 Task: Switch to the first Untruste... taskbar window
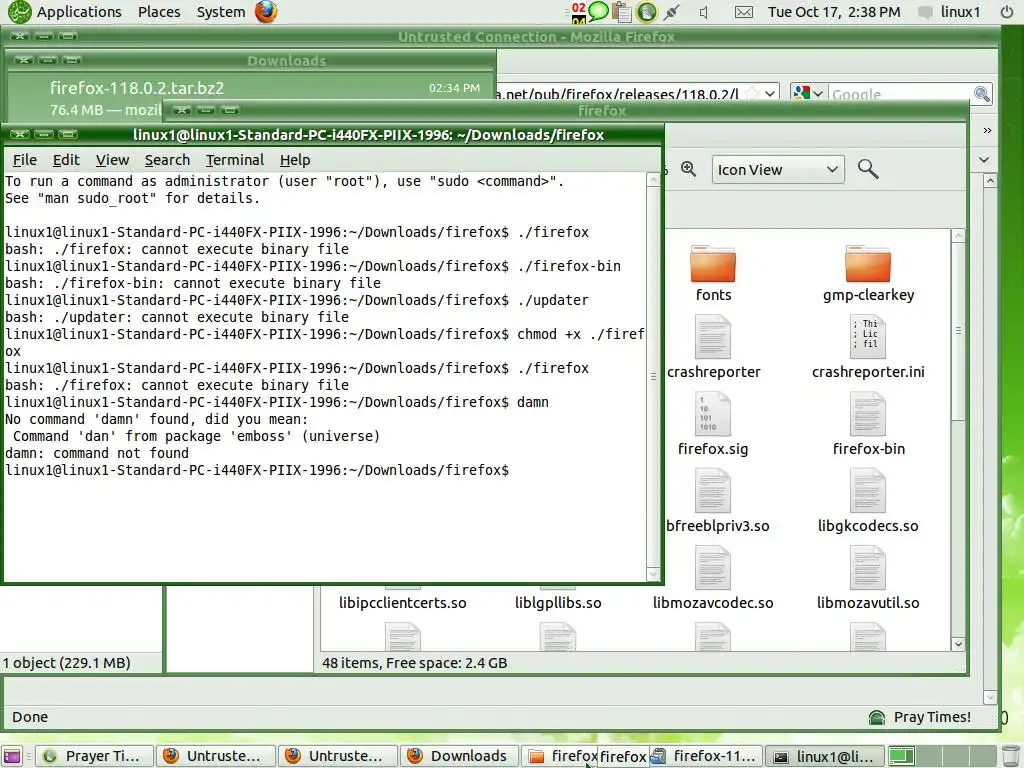pos(216,756)
